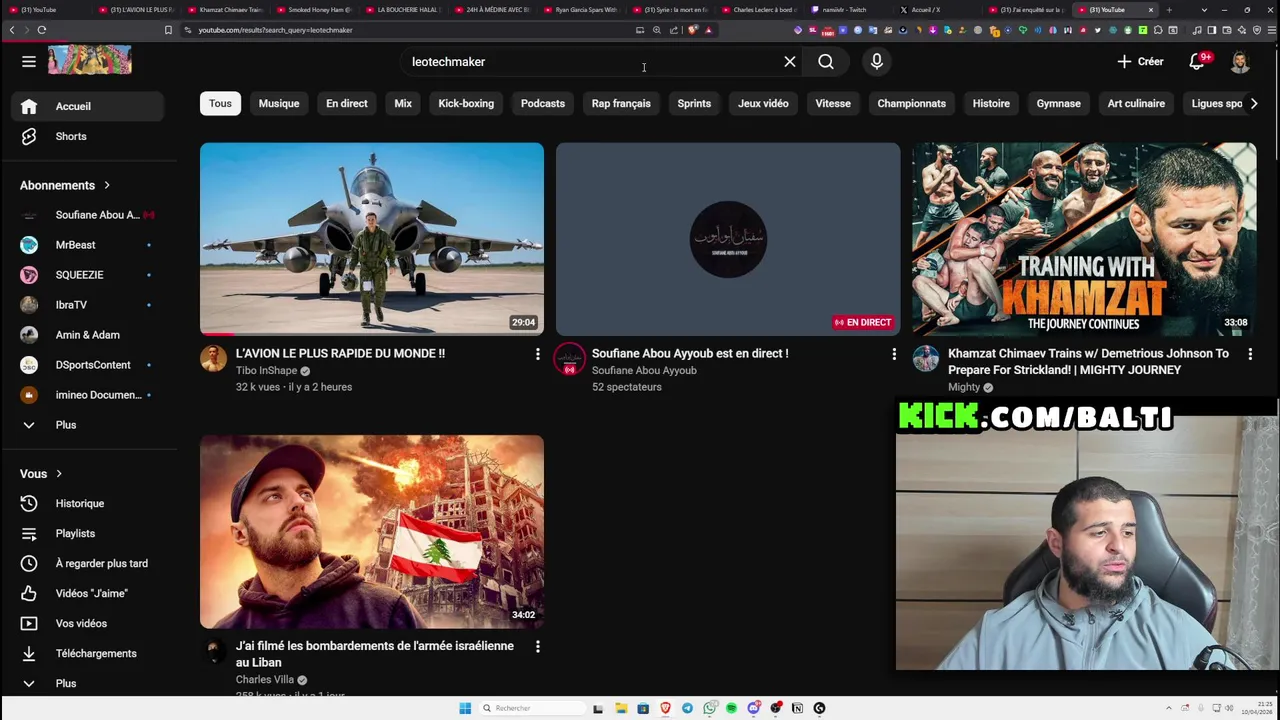Screen dimensions: 1280x720
Task: Open Téléchargements in the sidebar
Action: [x=88, y=653]
